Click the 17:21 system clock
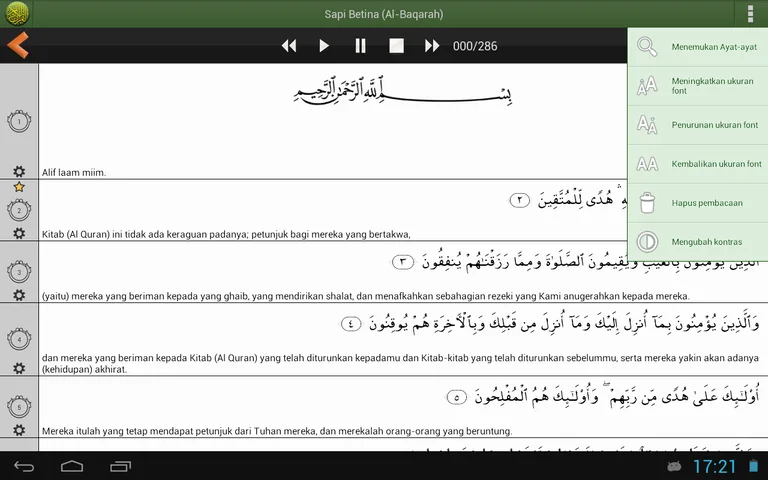This screenshot has width=768, height=480. point(715,466)
